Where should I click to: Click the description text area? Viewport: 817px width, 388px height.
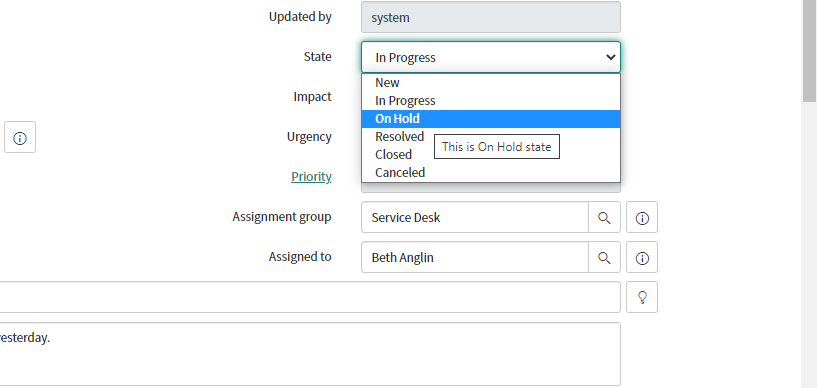[310, 354]
